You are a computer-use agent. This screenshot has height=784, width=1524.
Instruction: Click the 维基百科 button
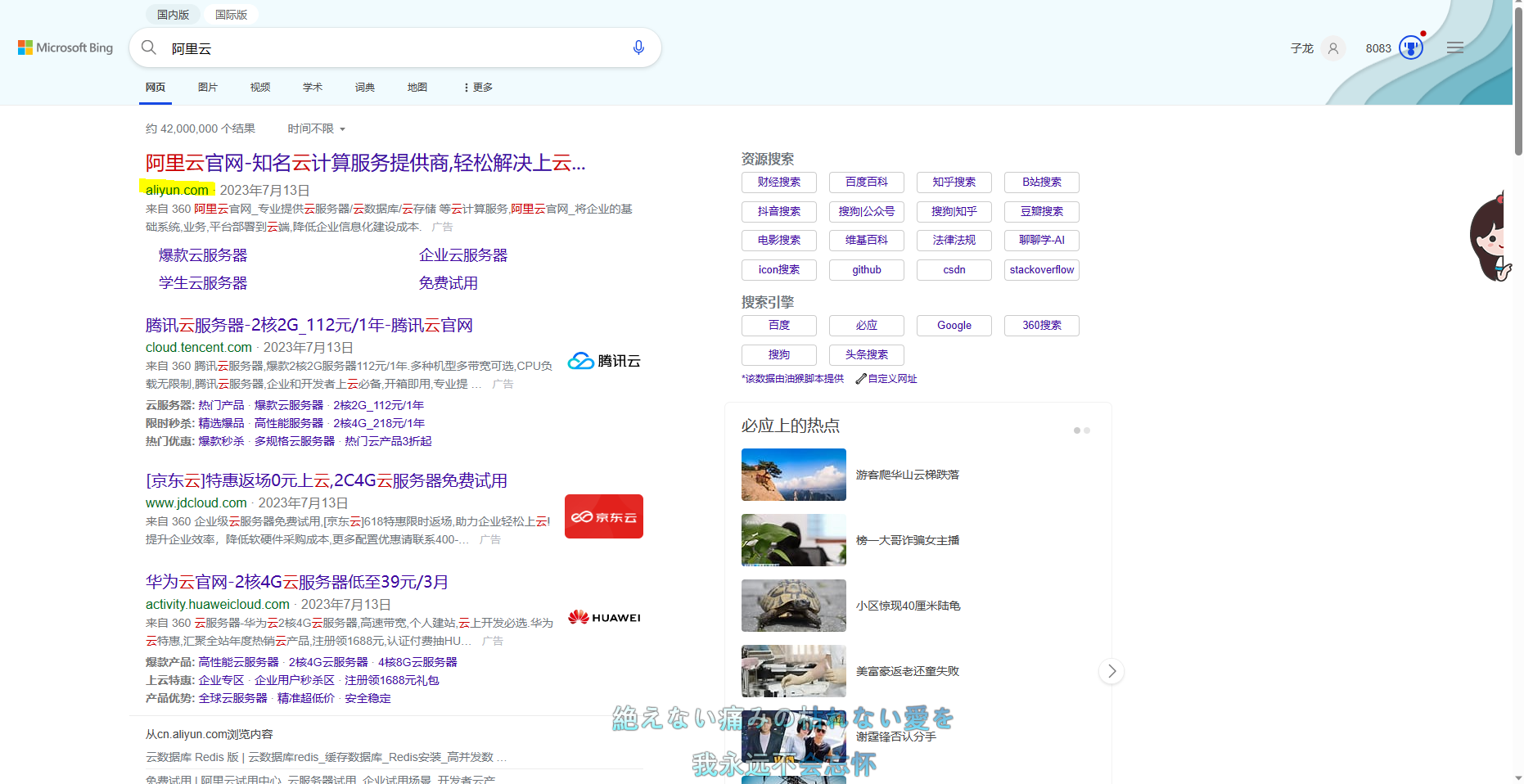pos(867,241)
